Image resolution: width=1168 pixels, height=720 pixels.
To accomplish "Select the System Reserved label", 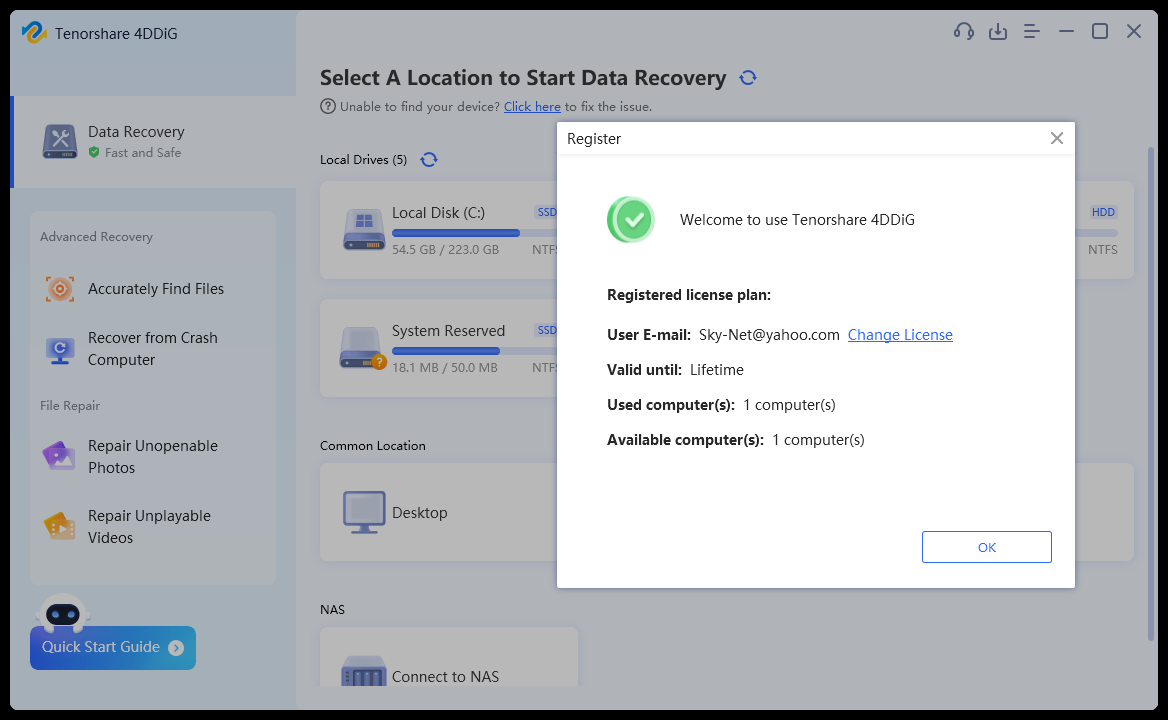I will click(448, 331).
